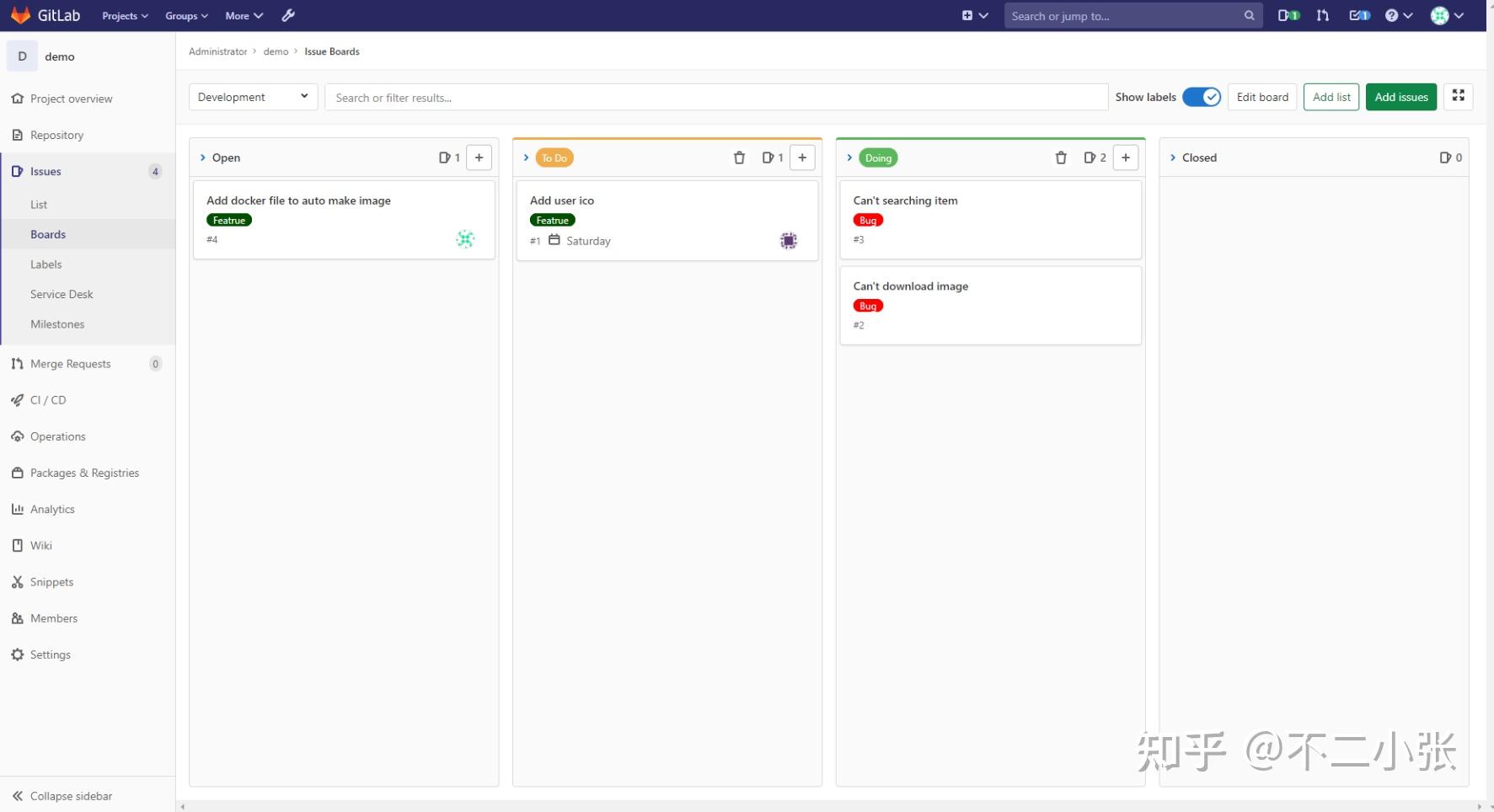Open merge requests icon in top bar
The height and width of the screenshot is (812, 1494).
[x=1323, y=15]
